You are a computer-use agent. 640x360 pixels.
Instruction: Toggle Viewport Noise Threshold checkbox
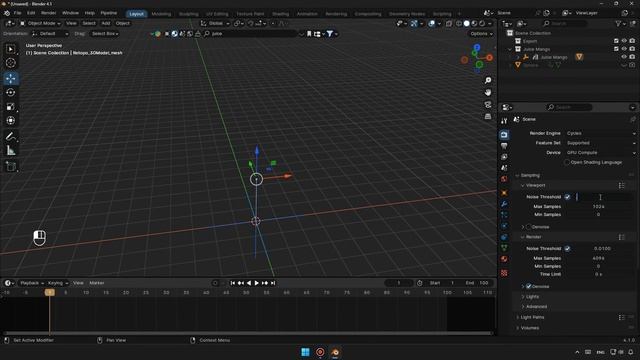tap(567, 197)
